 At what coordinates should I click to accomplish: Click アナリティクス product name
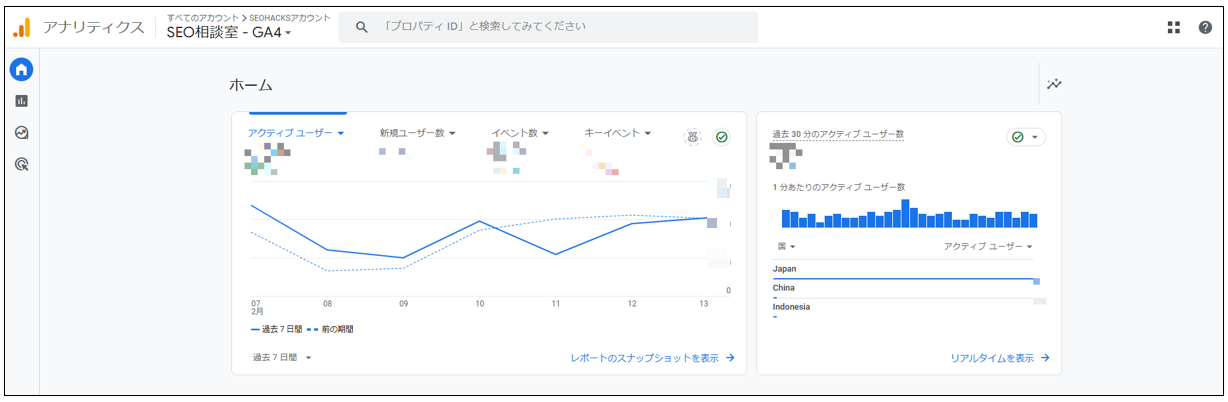[x=93, y=27]
